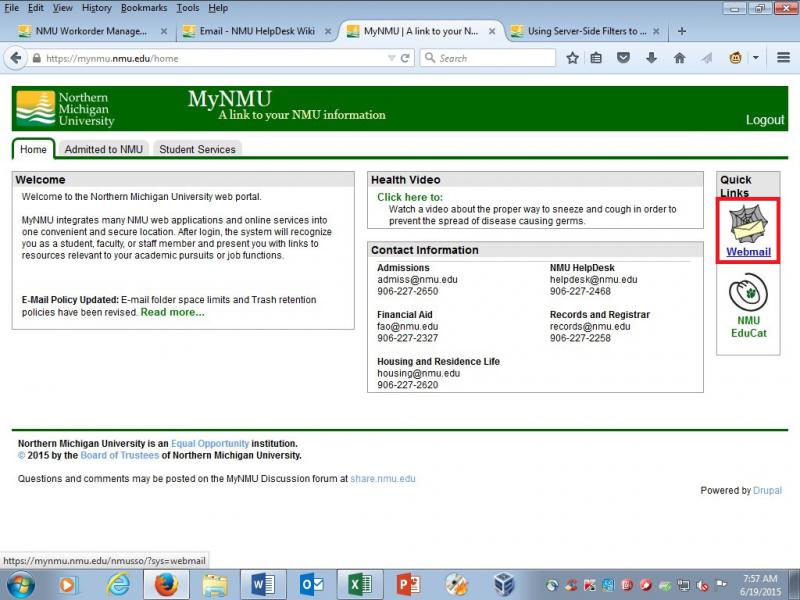This screenshot has height=600, width=800.
Task: Open Firefox on the taskbar
Action: click(x=166, y=585)
